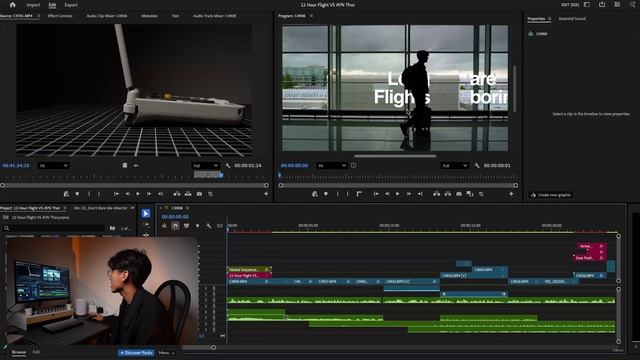This screenshot has height=360, width=640.
Task: Click Lift button in Program monitor
Action: (437, 194)
